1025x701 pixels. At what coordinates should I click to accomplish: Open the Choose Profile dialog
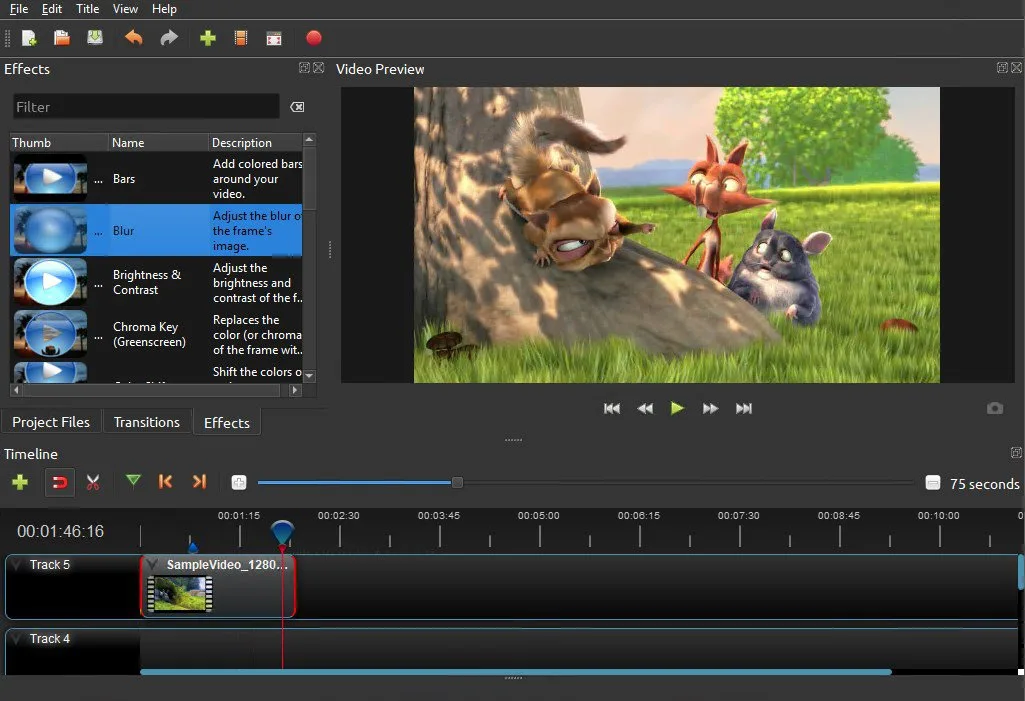coord(240,37)
